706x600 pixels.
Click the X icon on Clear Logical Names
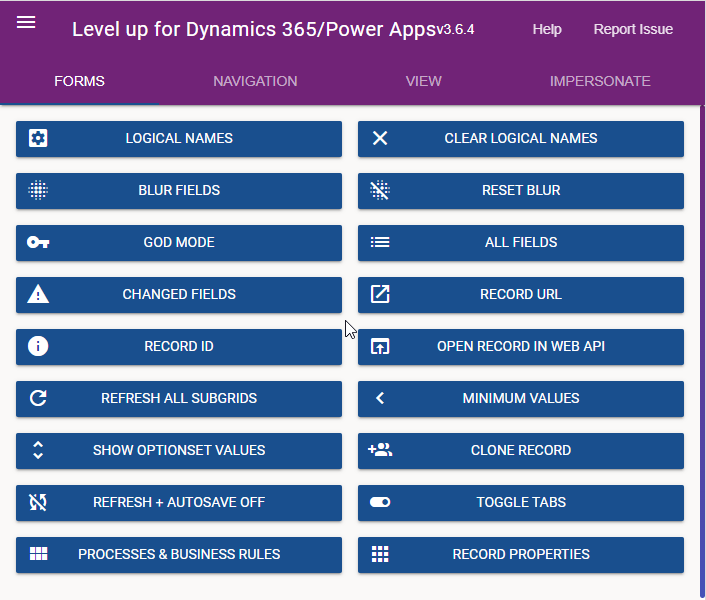(x=380, y=138)
